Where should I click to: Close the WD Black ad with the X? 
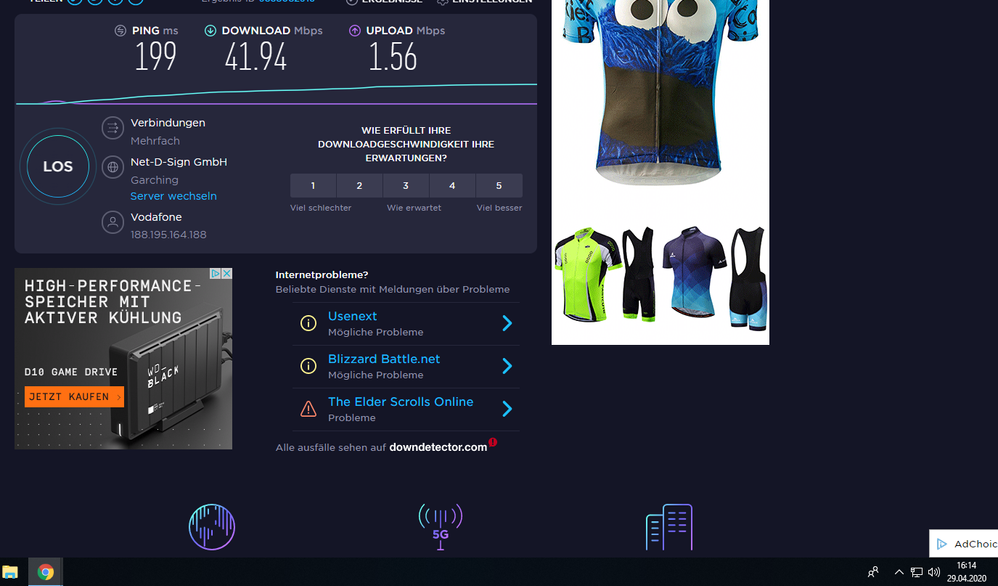pyautogui.click(x=226, y=274)
